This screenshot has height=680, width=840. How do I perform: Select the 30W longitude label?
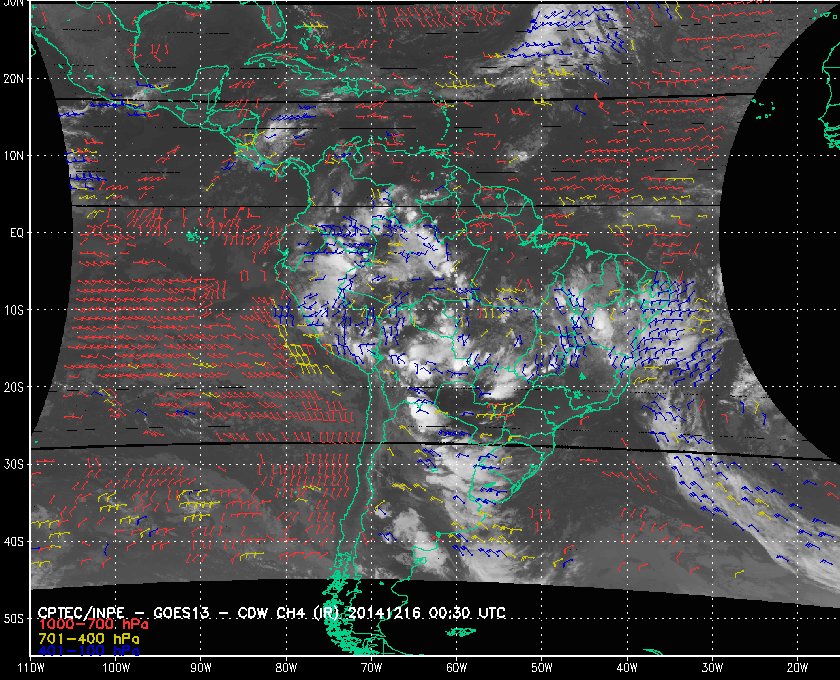tap(712, 667)
